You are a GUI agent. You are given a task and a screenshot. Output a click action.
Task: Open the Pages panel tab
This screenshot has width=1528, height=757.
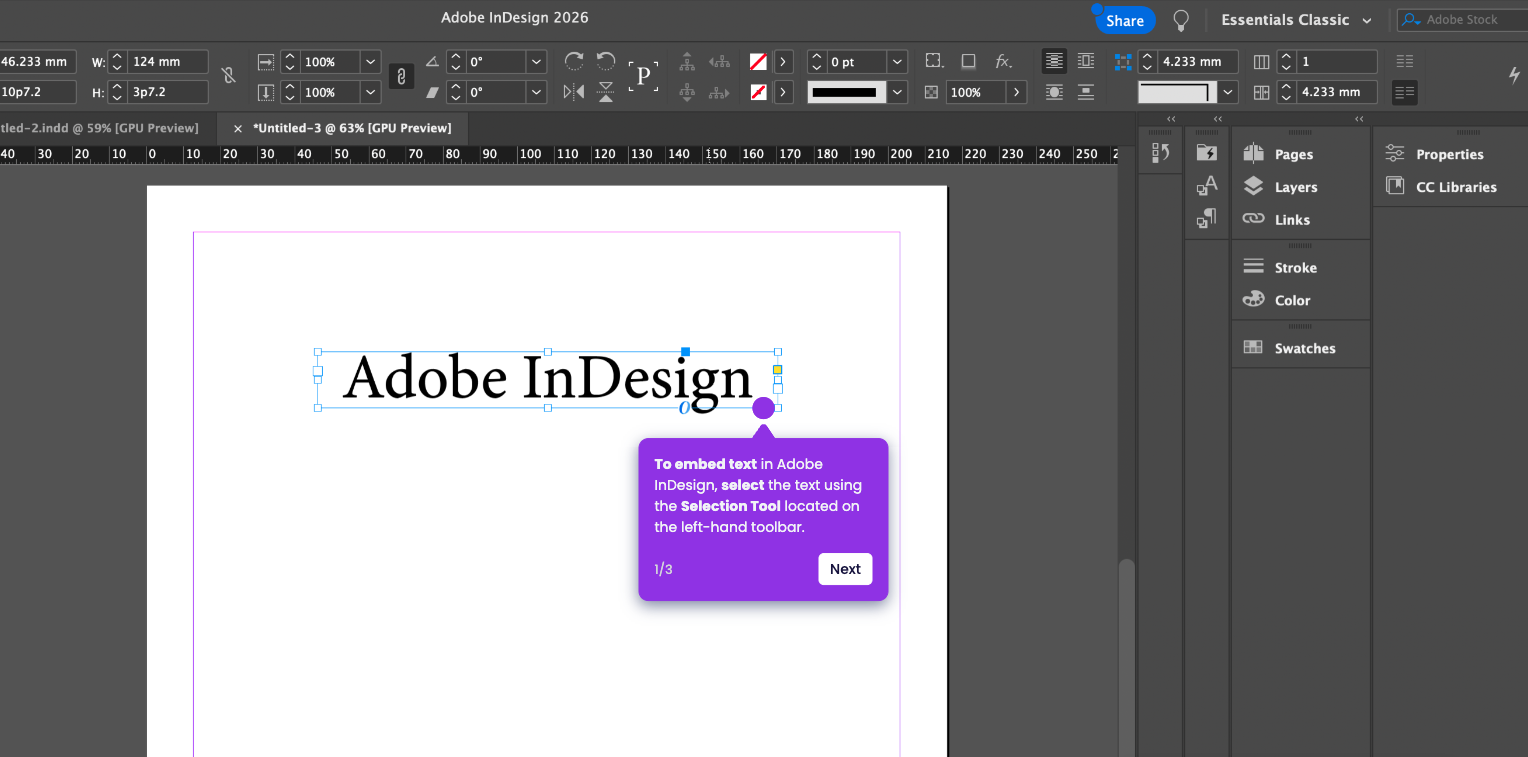(x=1293, y=154)
